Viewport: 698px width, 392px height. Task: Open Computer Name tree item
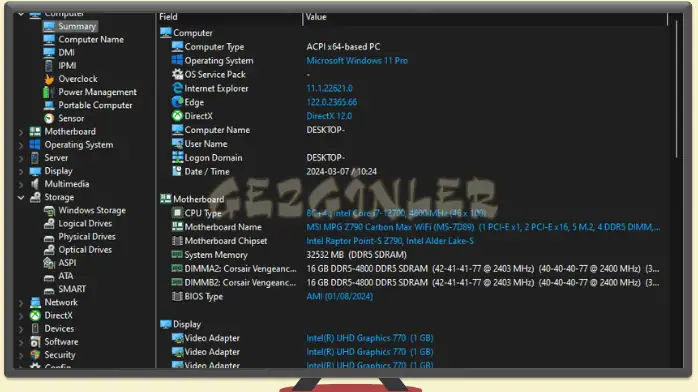pyautogui.click(x=91, y=40)
